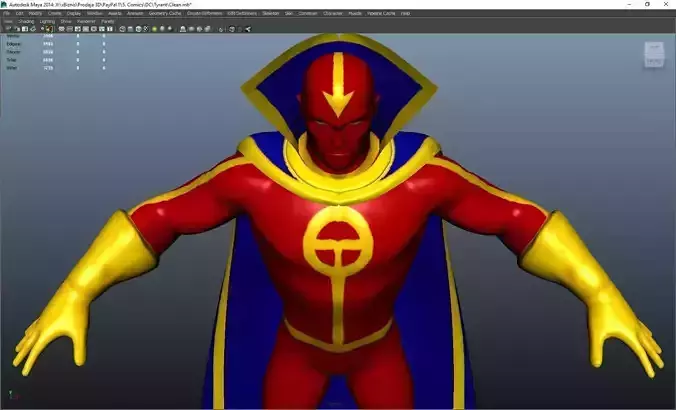The height and width of the screenshot is (410, 676).
Task: Switch to Wireframe shading icon
Action: (122, 29)
